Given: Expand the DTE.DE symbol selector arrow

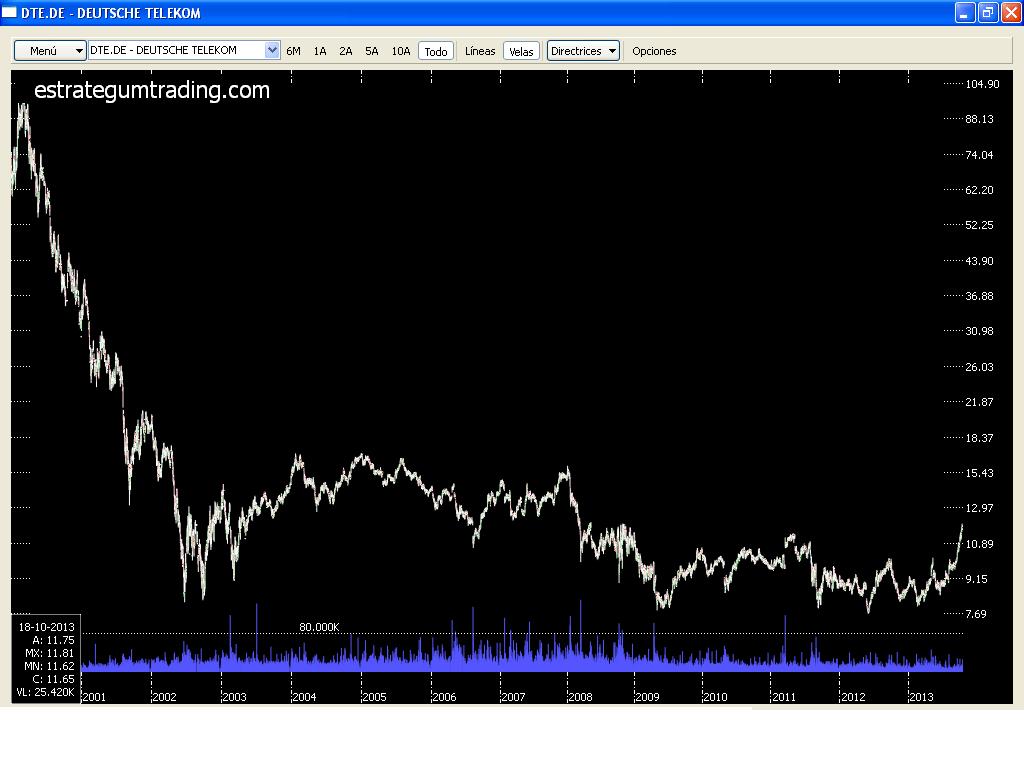Looking at the screenshot, I should tap(272, 50).
